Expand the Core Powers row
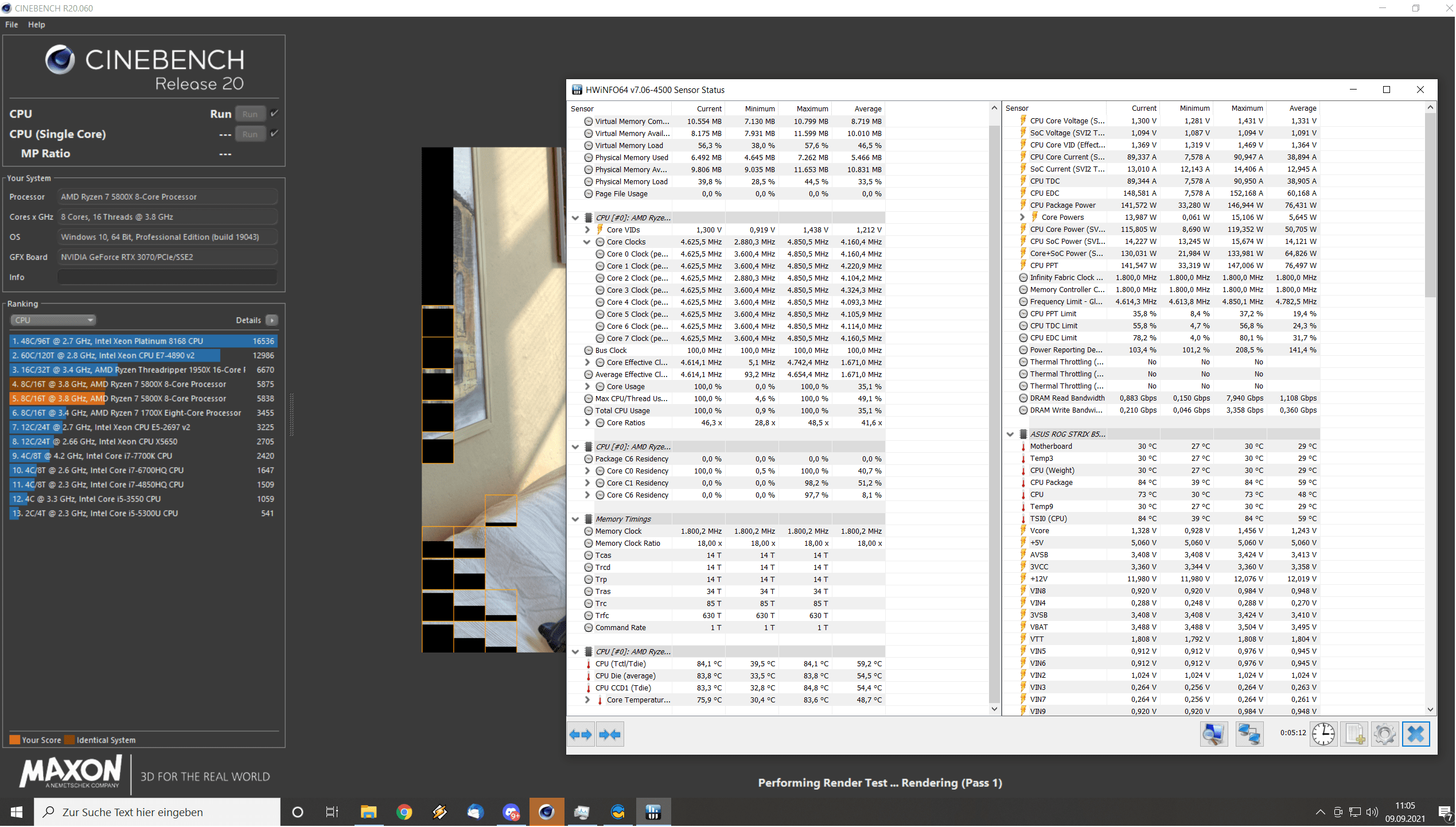Viewport: 1456px width, 827px height. (x=1022, y=218)
